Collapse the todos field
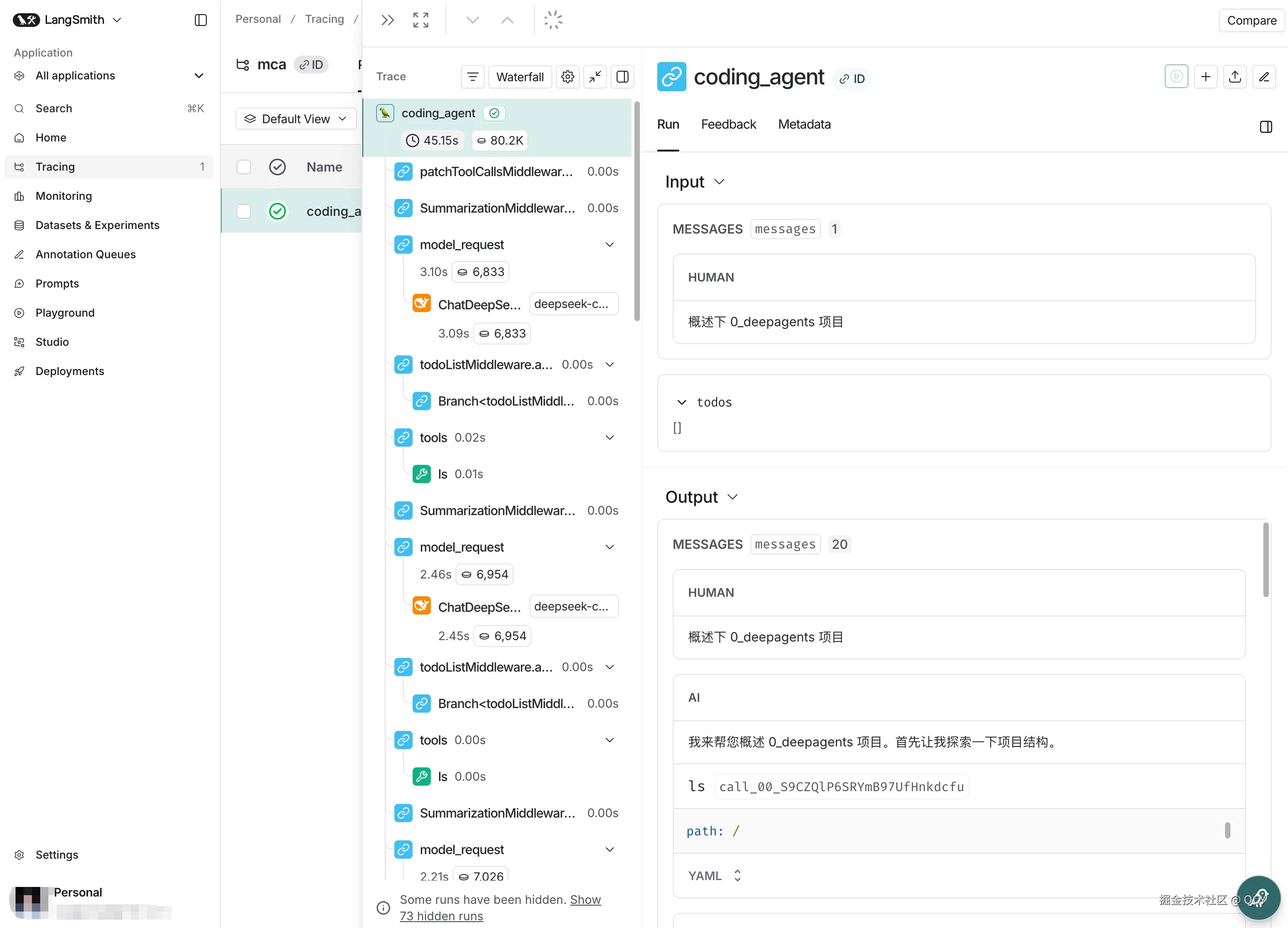1288x928 pixels. [681, 402]
